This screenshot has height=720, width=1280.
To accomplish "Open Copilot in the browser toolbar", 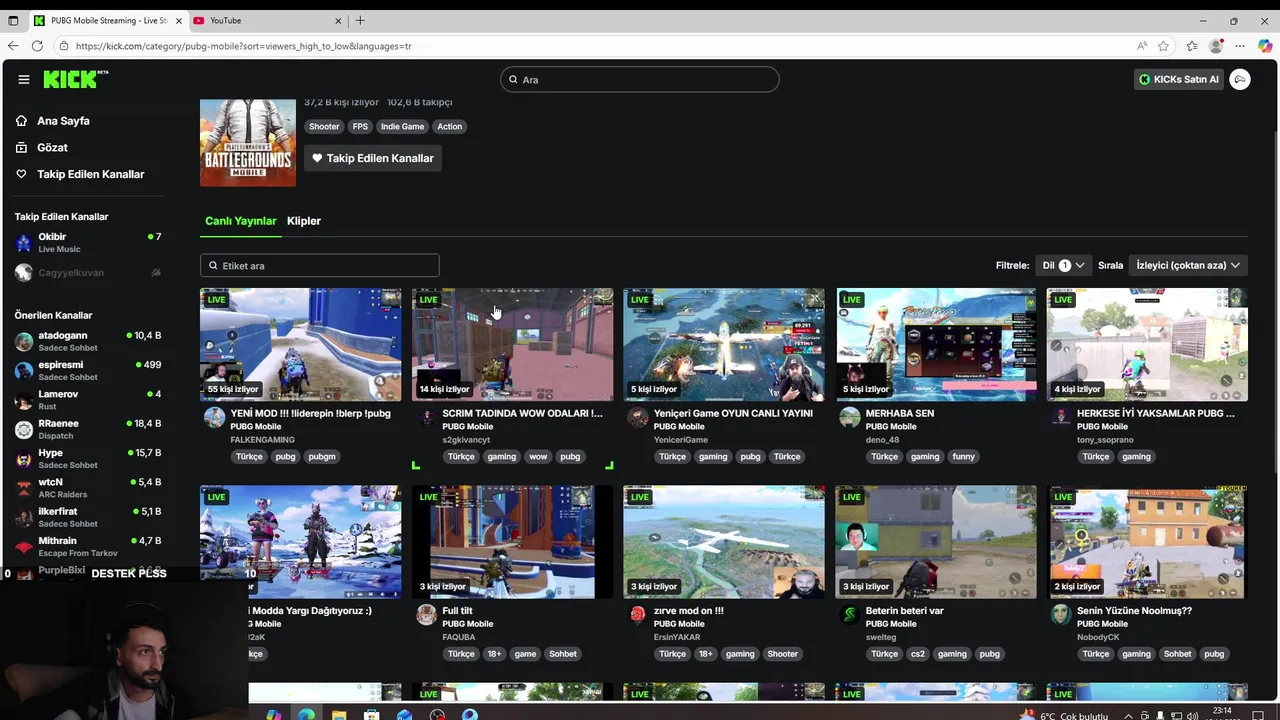I will [1265, 46].
